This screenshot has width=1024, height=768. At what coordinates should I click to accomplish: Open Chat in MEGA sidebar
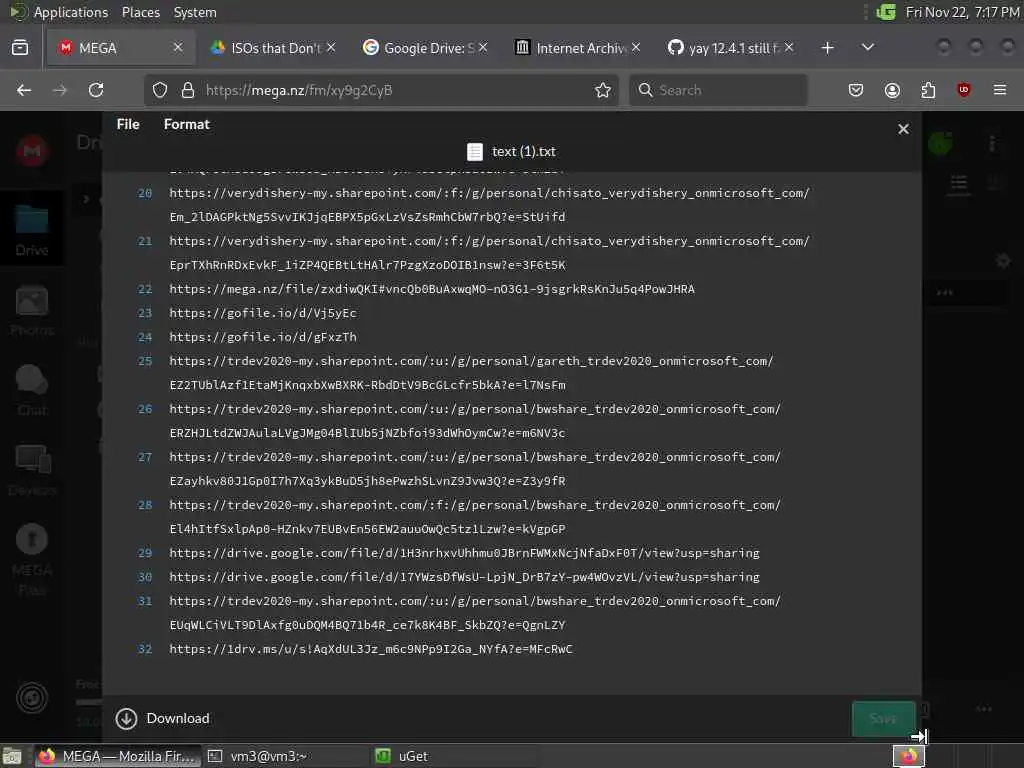[x=31, y=390]
